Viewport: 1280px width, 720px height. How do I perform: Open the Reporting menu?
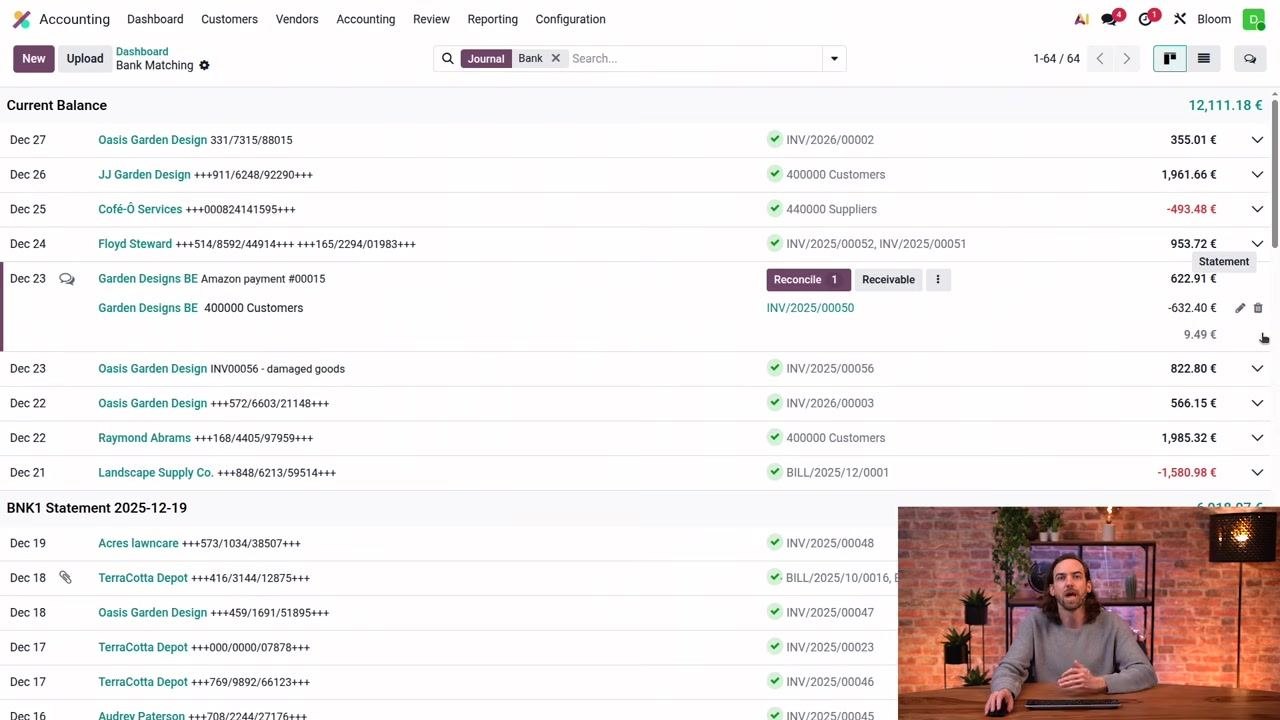coord(493,19)
